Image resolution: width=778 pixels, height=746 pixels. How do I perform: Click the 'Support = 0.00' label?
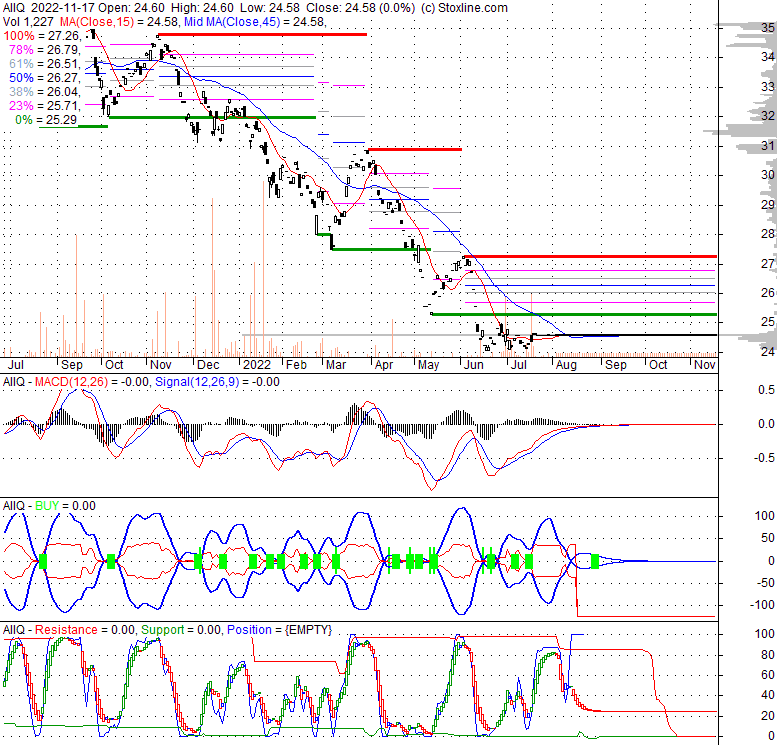coord(181,629)
